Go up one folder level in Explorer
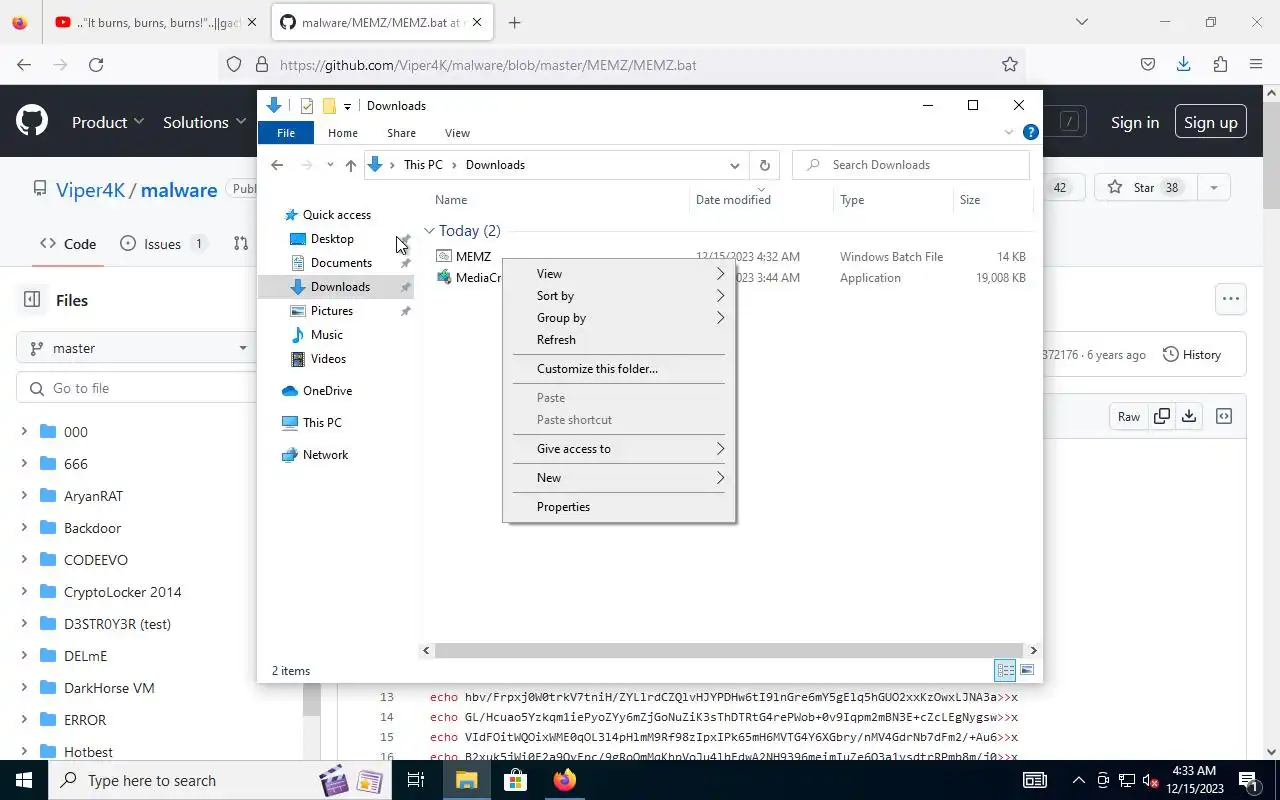Screen dimensions: 1280x800 coord(350,165)
